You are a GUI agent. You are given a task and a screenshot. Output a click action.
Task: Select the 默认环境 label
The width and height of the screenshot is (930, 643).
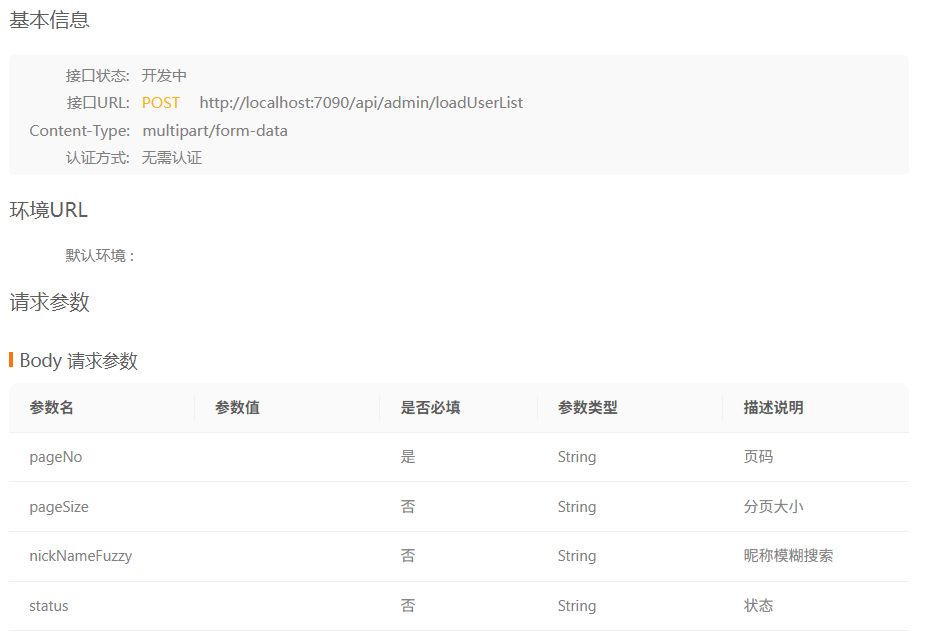click(x=100, y=256)
